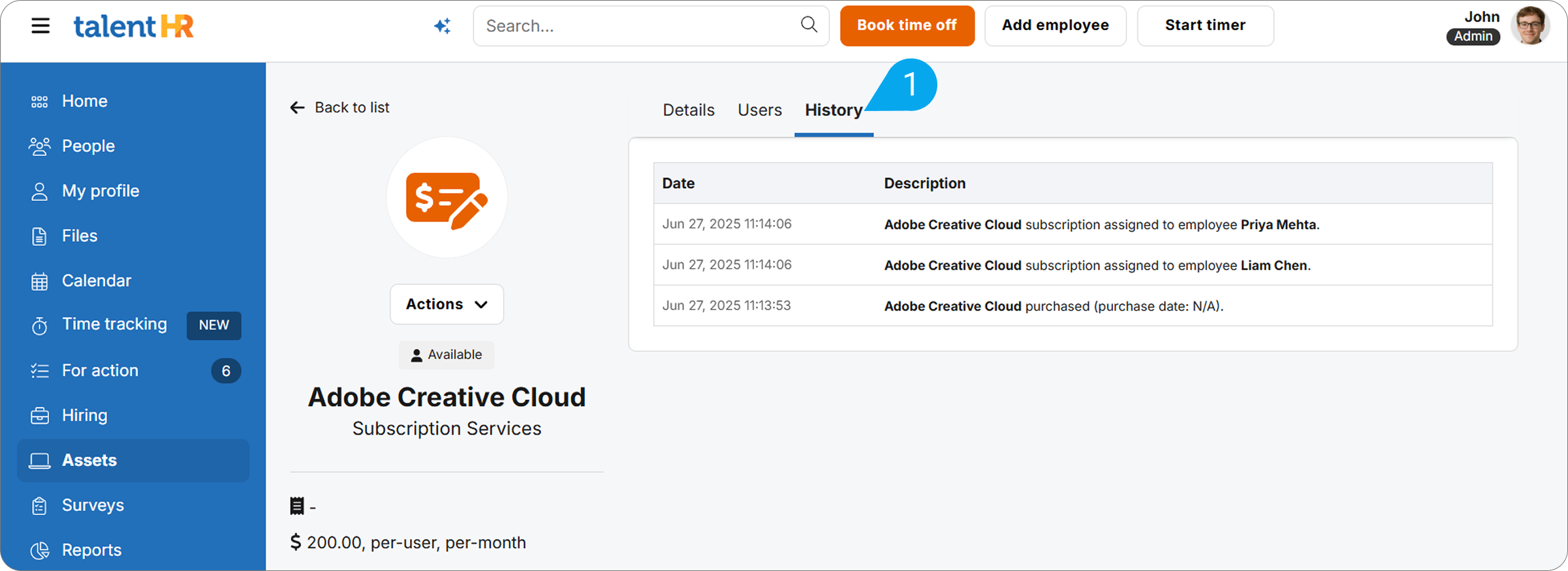Click the Reports pie chart icon

pos(40,551)
